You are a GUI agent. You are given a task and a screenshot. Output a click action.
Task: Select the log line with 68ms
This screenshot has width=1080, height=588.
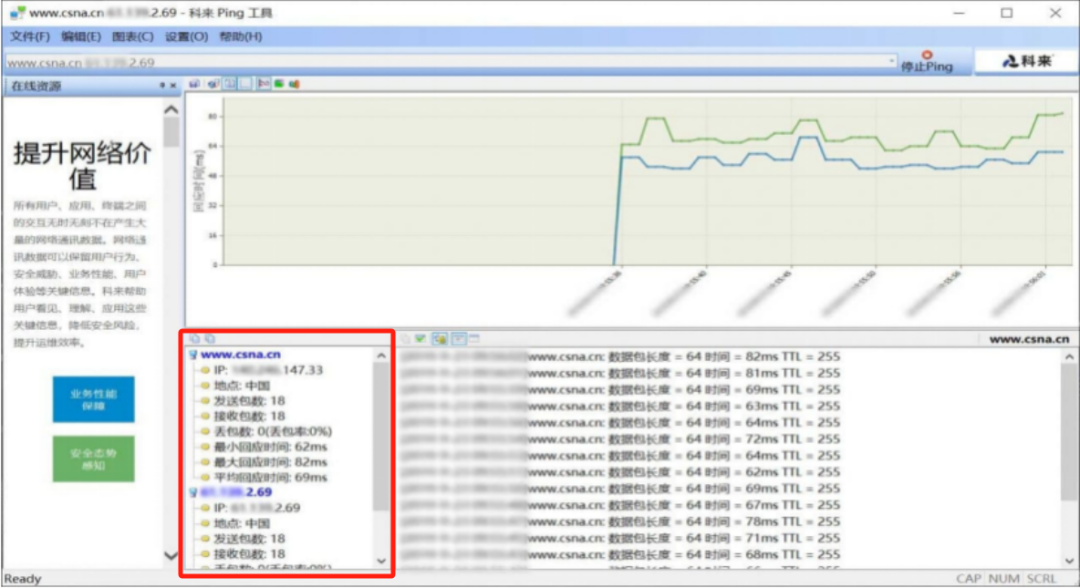620,555
